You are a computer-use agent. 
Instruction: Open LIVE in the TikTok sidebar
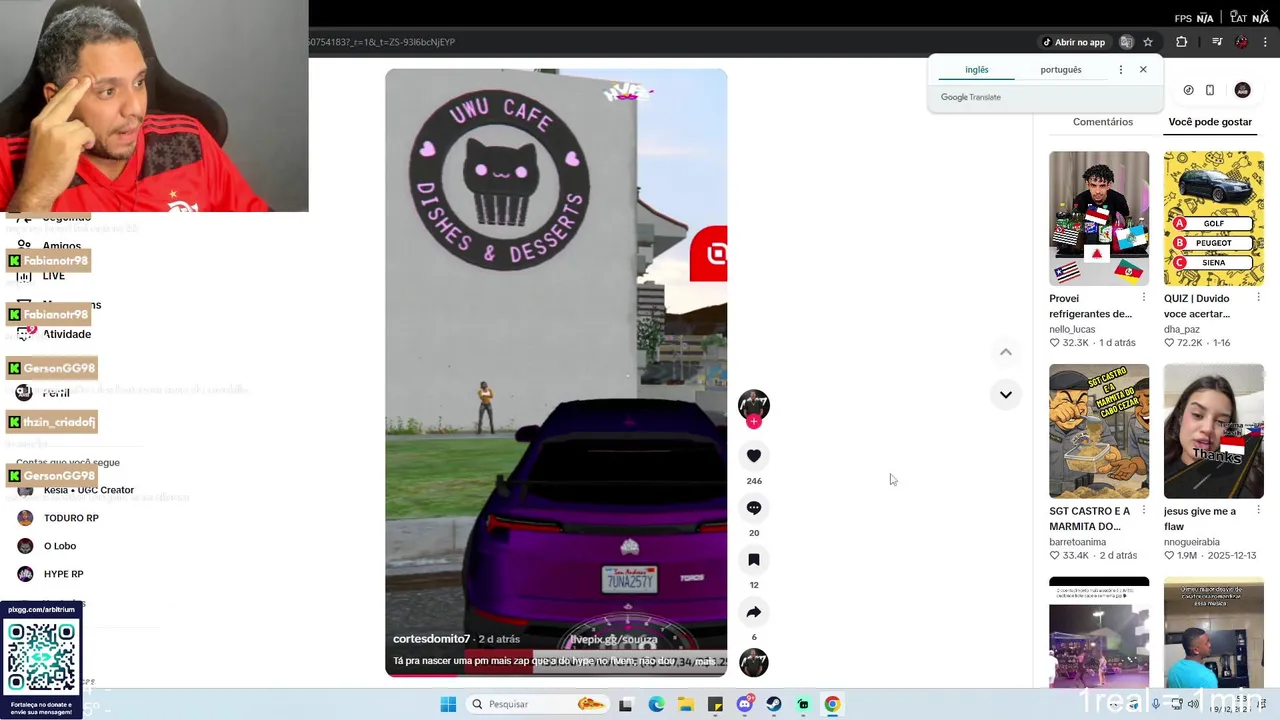(x=54, y=276)
